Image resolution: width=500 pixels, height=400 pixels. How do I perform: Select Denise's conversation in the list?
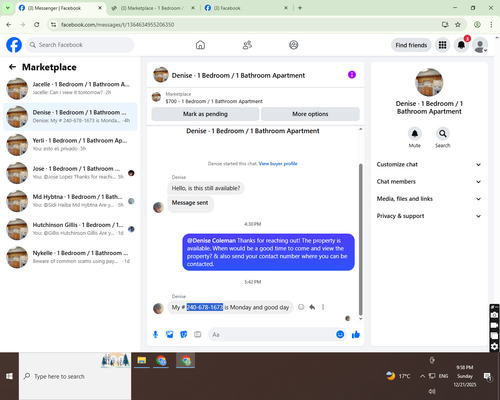(x=70, y=117)
